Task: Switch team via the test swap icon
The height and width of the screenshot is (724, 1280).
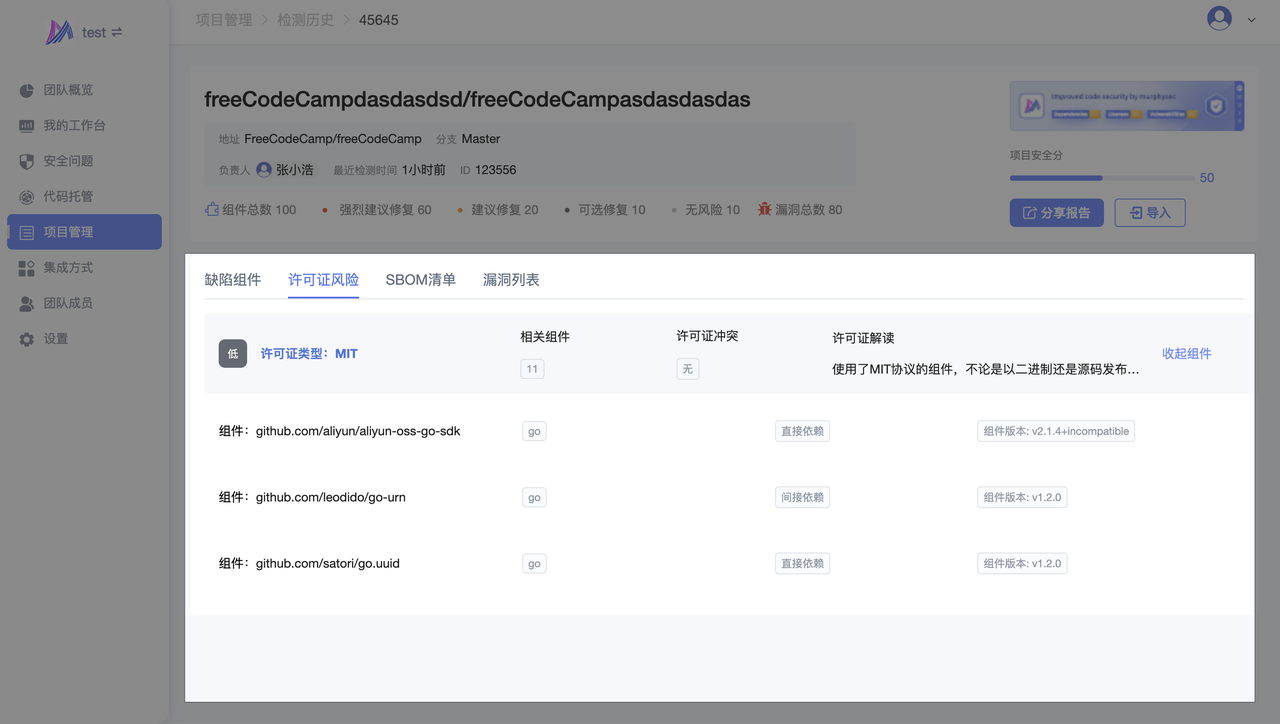Action: pos(117,32)
